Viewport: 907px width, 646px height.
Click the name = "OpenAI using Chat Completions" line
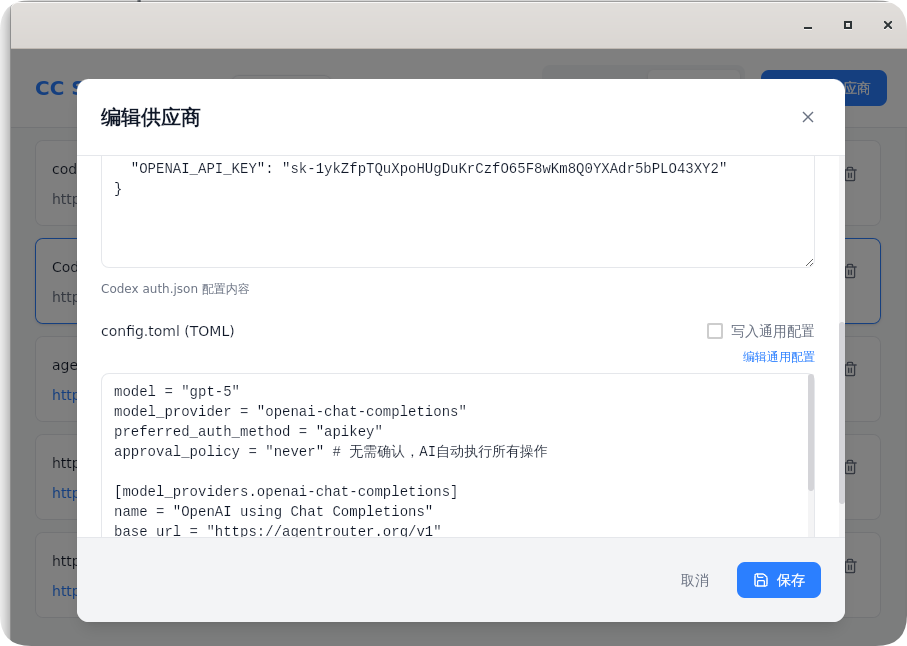click(x=273, y=511)
